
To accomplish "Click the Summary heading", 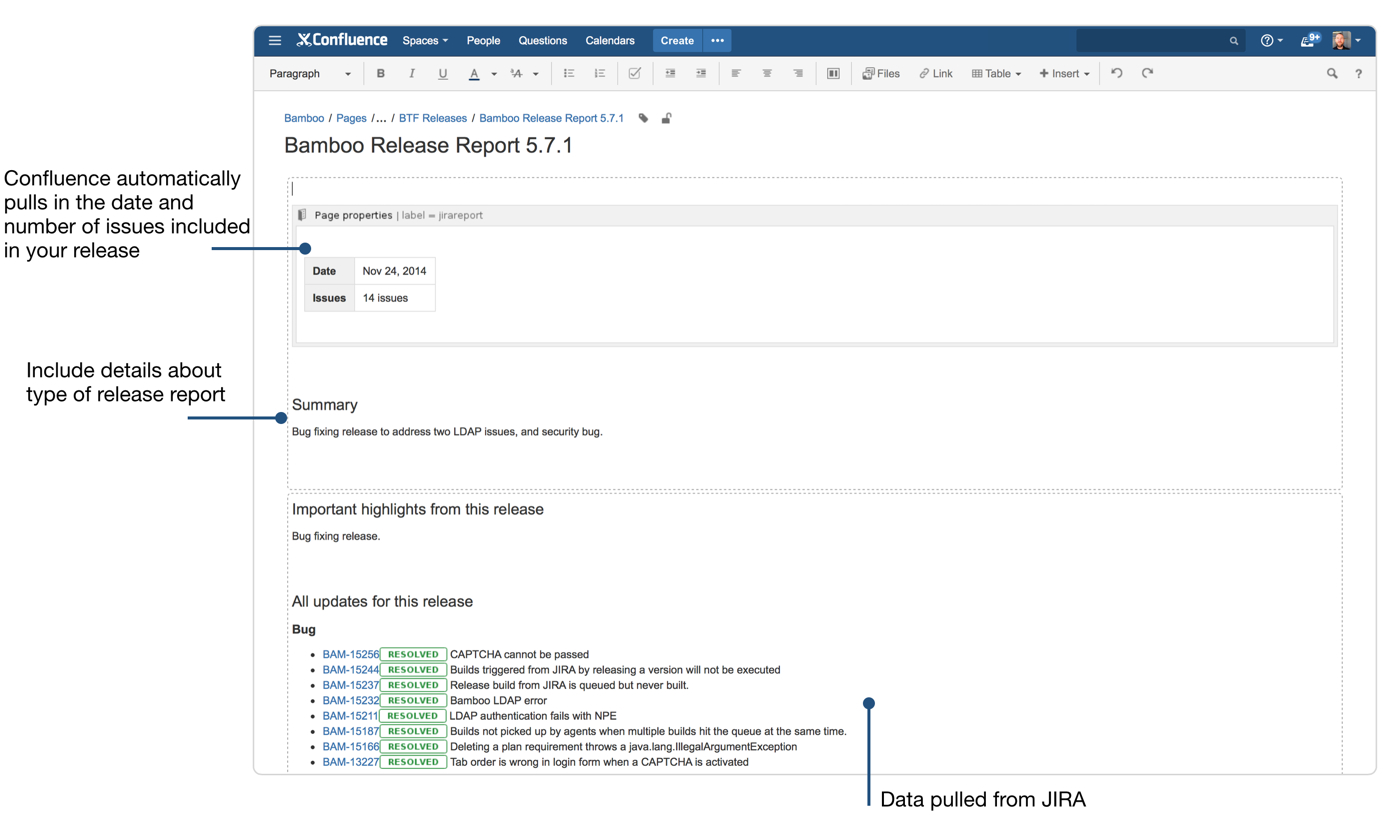I will (x=324, y=405).
